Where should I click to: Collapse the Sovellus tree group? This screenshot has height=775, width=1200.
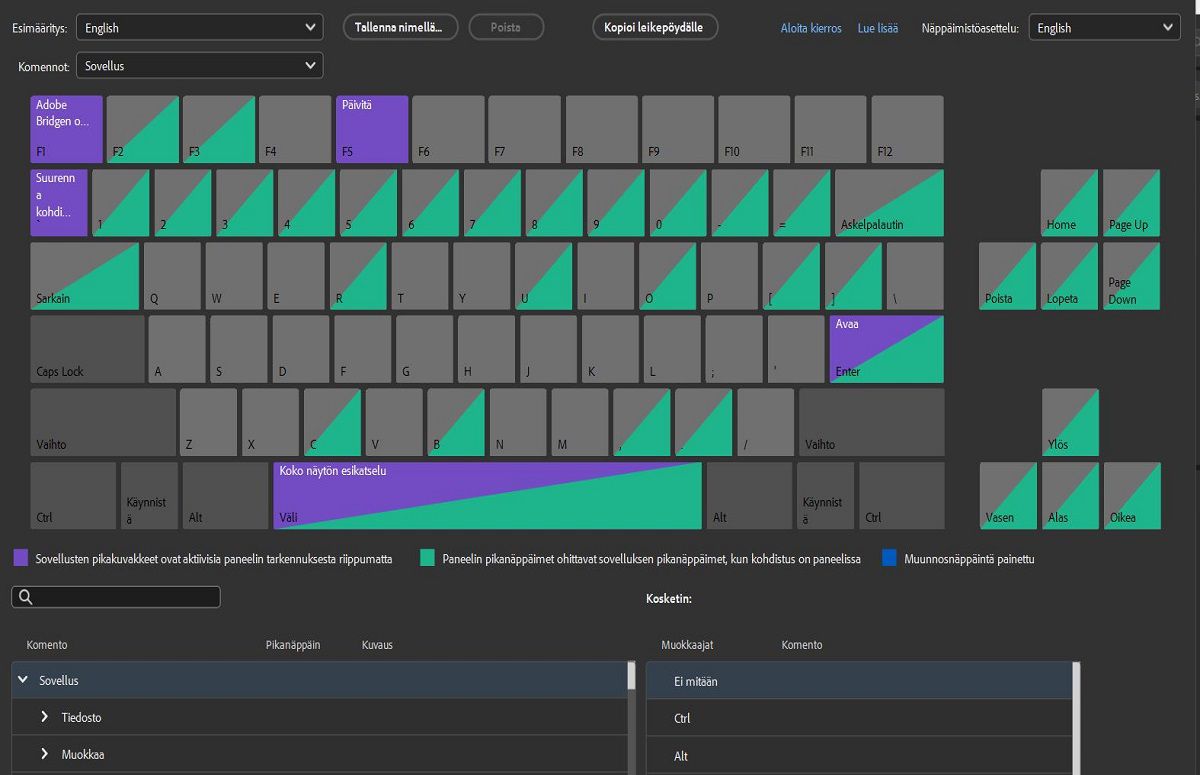pos(23,680)
